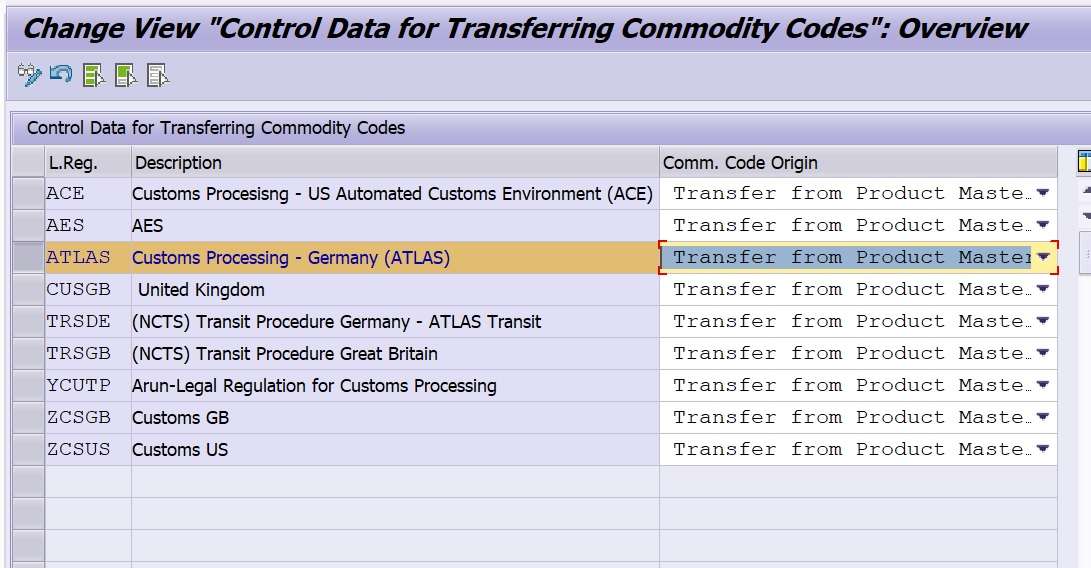The image size is (1091, 568).
Task: Click the Deselect All rows icon
Action: (x=158, y=75)
